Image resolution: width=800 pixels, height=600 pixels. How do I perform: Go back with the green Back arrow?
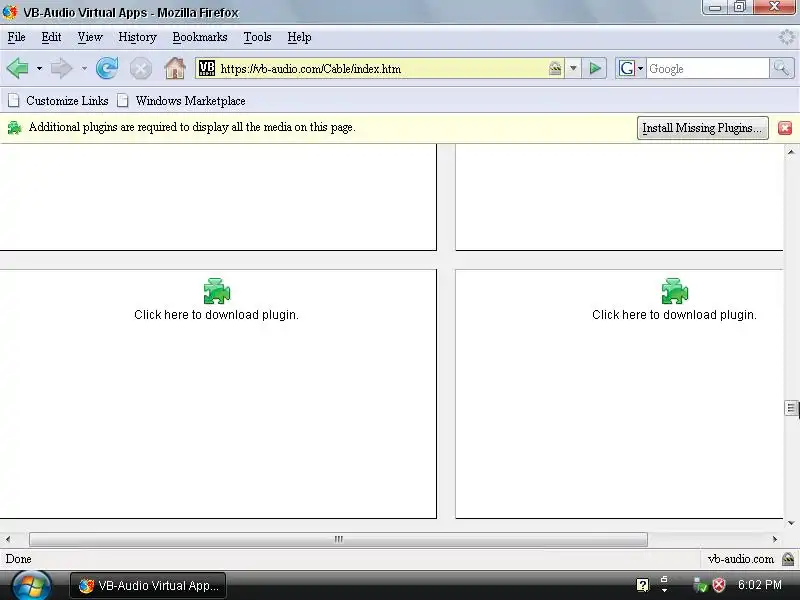(17, 68)
